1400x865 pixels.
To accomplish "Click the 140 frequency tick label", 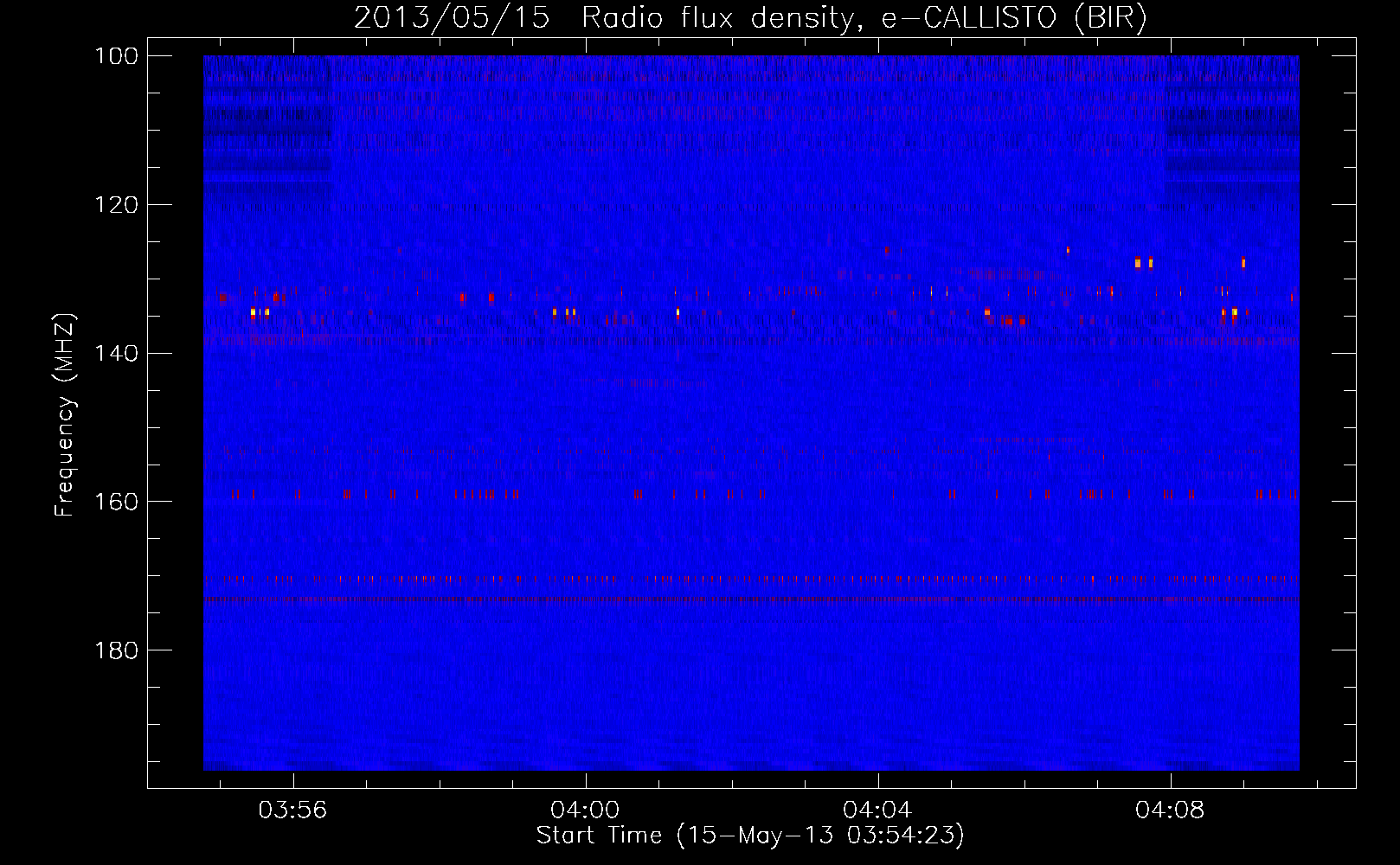I will 115,353.
